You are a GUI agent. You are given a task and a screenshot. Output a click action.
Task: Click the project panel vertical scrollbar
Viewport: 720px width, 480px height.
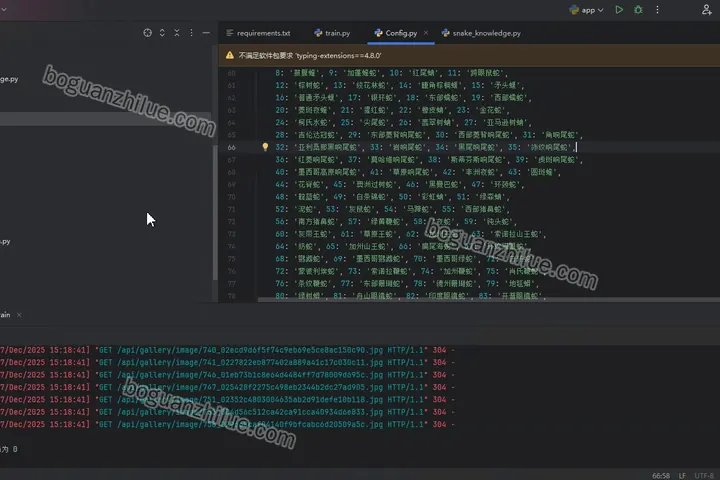click(214, 212)
